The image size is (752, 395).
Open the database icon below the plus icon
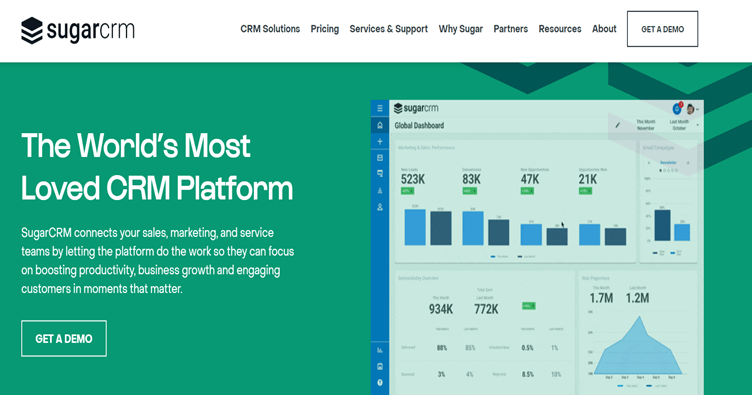pos(380,158)
